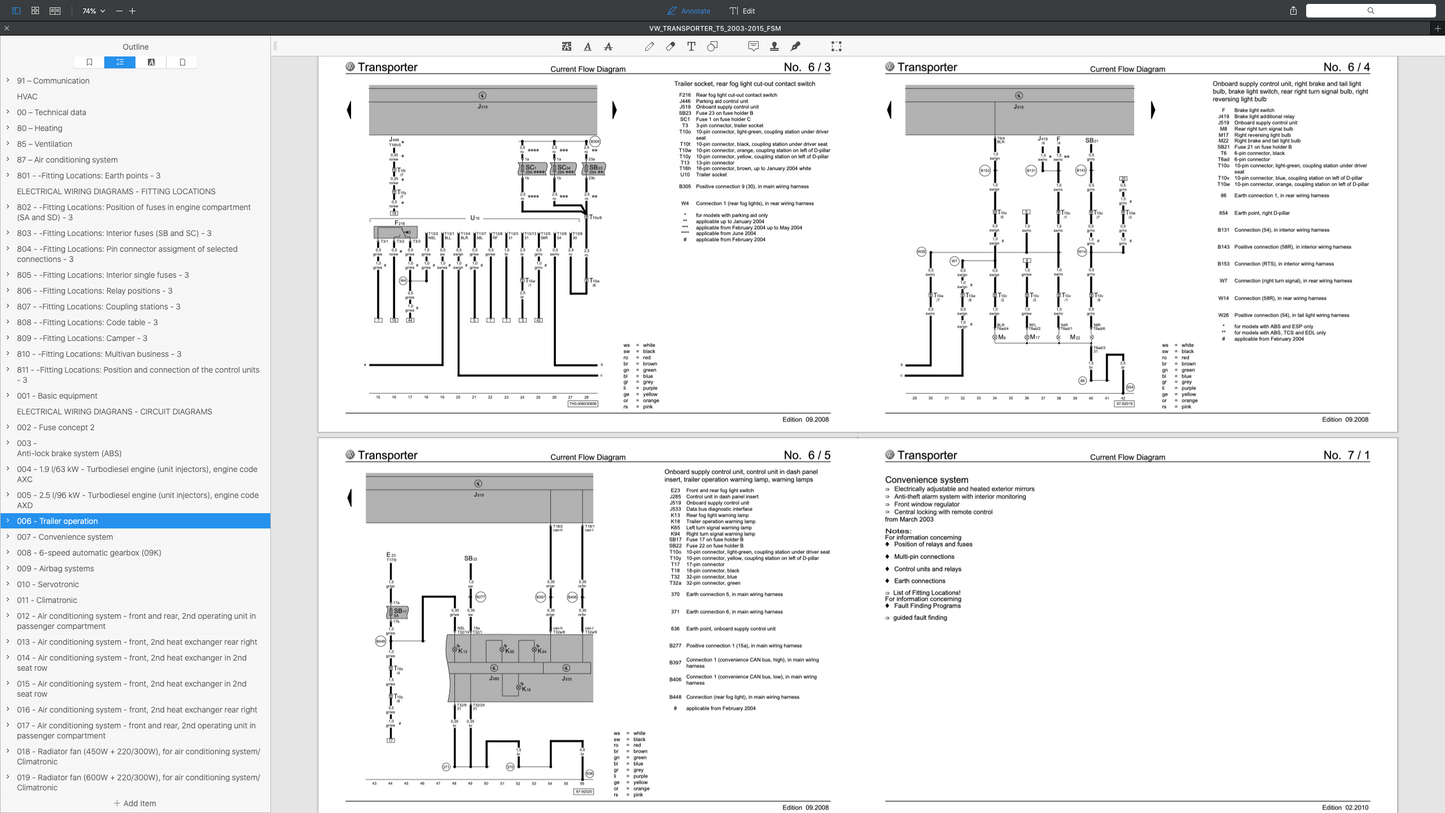Expand the '006 - Trailer operation' entry
1445x813 pixels.
point(8,521)
